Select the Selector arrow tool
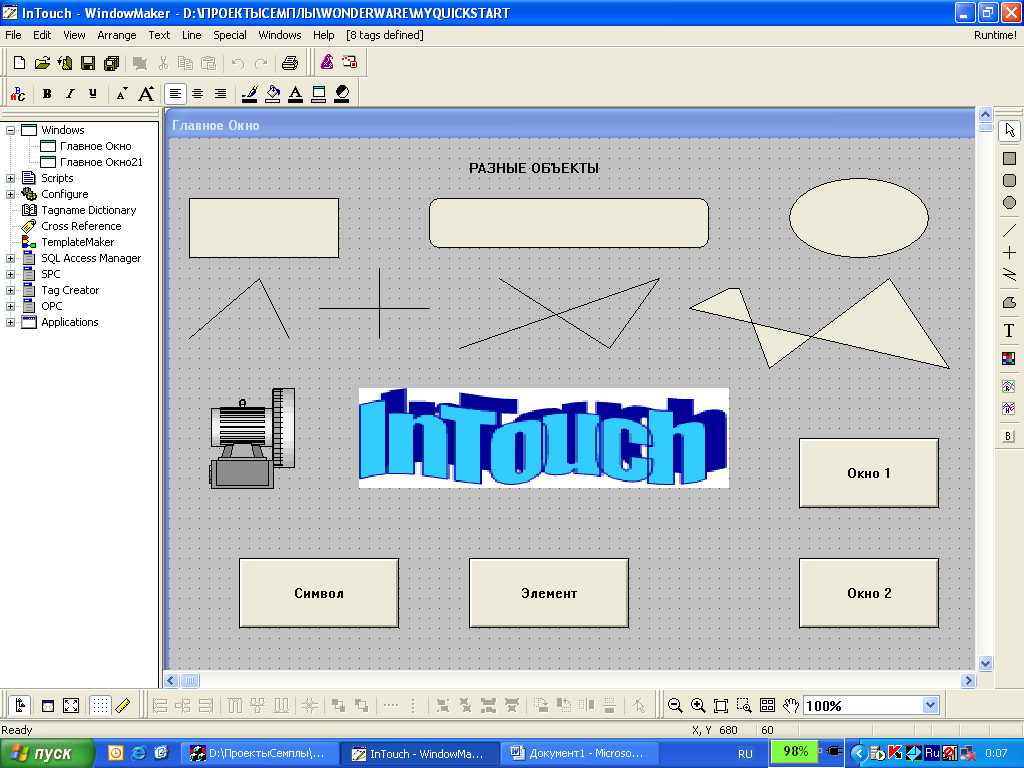The width and height of the screenshot is (1024, 768). click(1009, 130)
